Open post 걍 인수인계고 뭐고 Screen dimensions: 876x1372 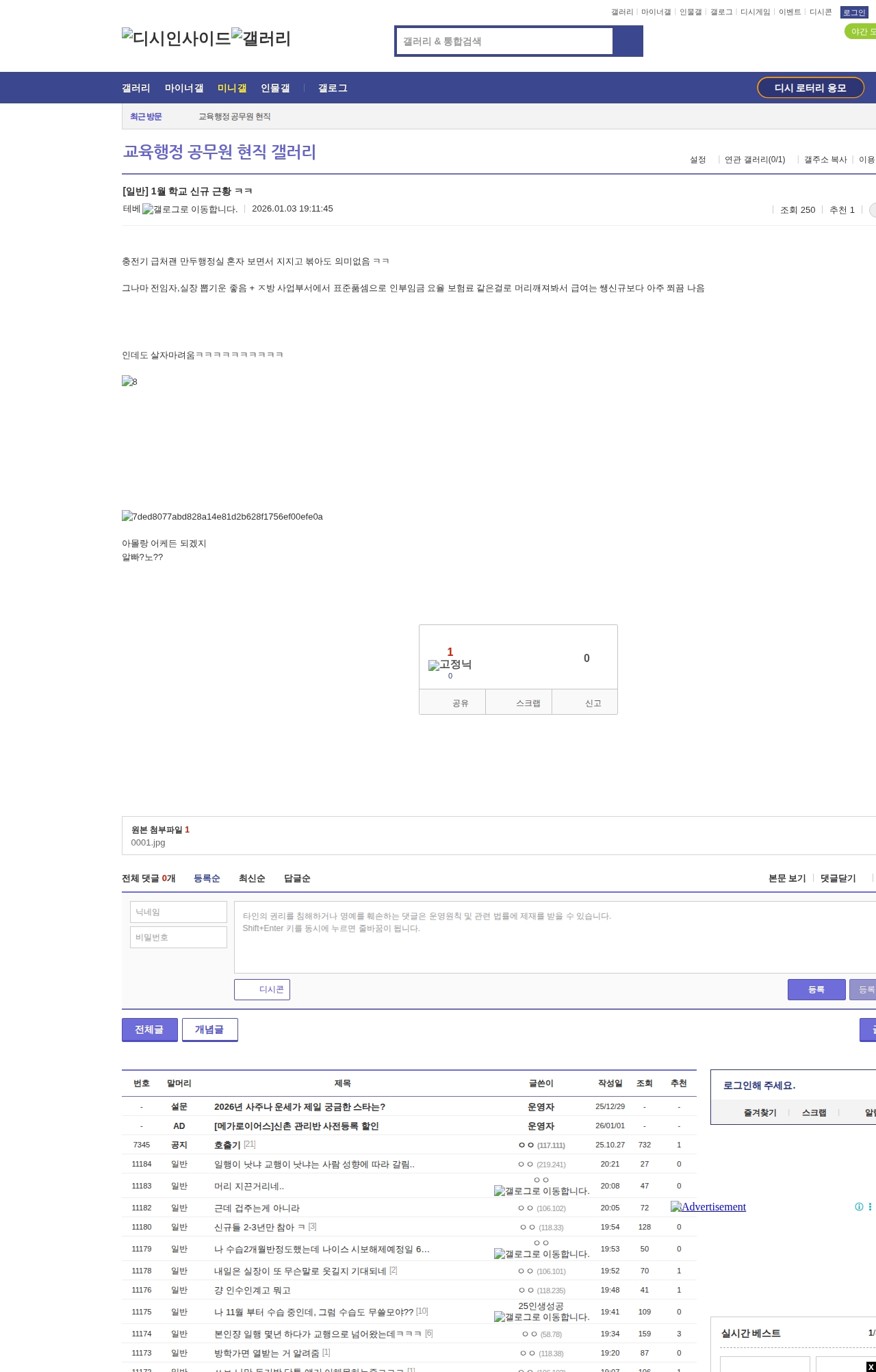[253, 1290]
